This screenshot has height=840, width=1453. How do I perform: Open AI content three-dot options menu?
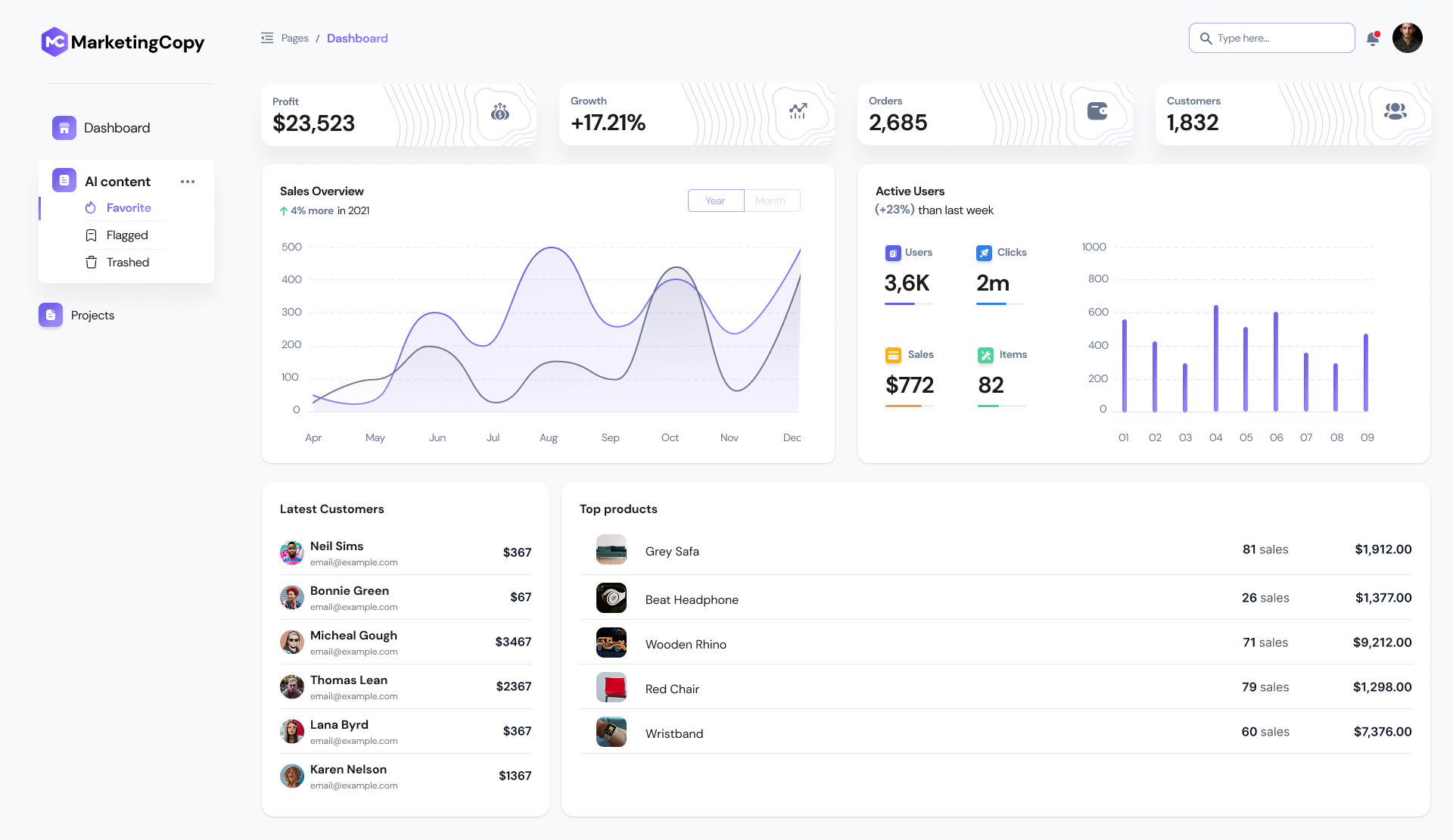pyautogui.click(x=188, y=182)
